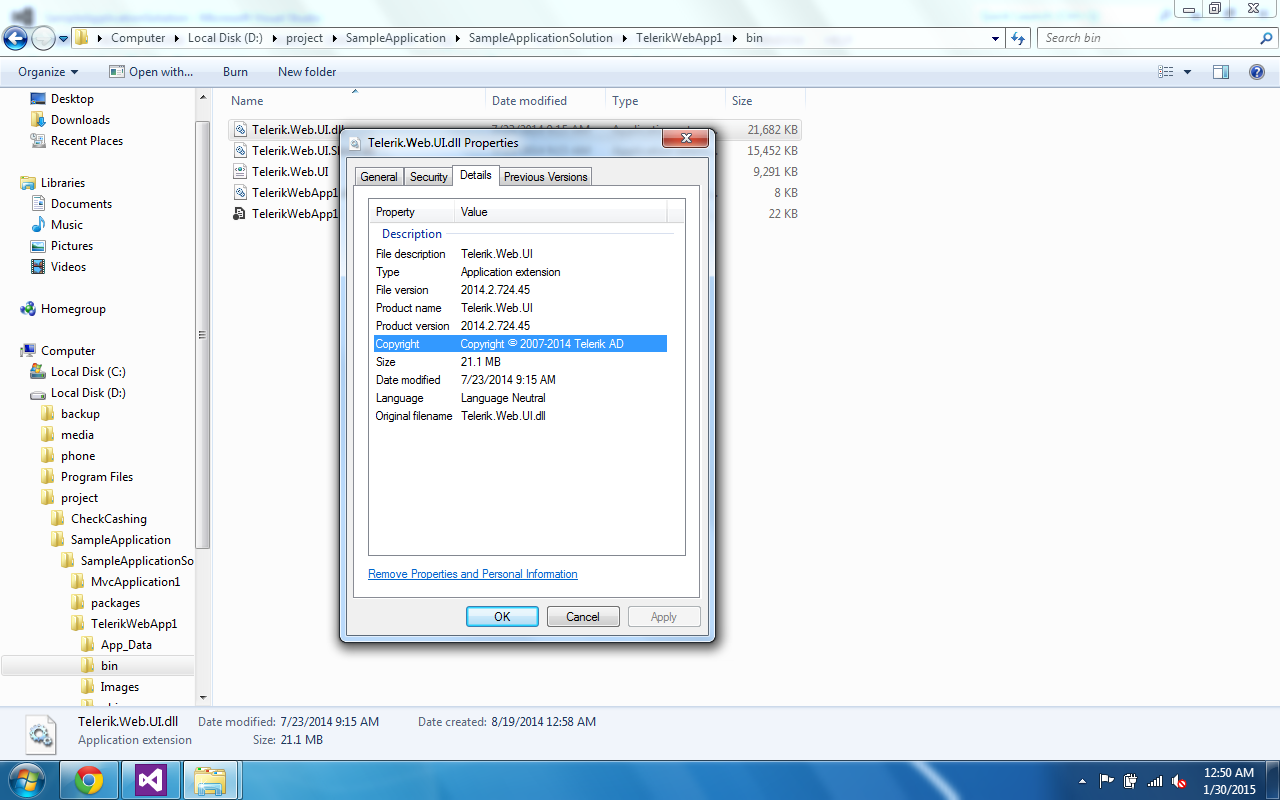Sort files by Name column header
The width and height of the screenshot is (1280, 800).
(357, 101)
